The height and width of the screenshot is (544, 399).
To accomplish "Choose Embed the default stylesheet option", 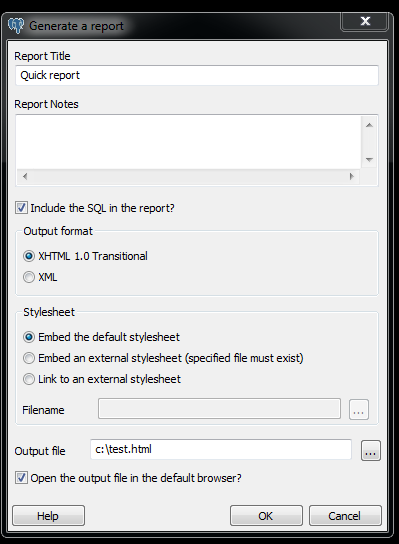I will (29, 337).
